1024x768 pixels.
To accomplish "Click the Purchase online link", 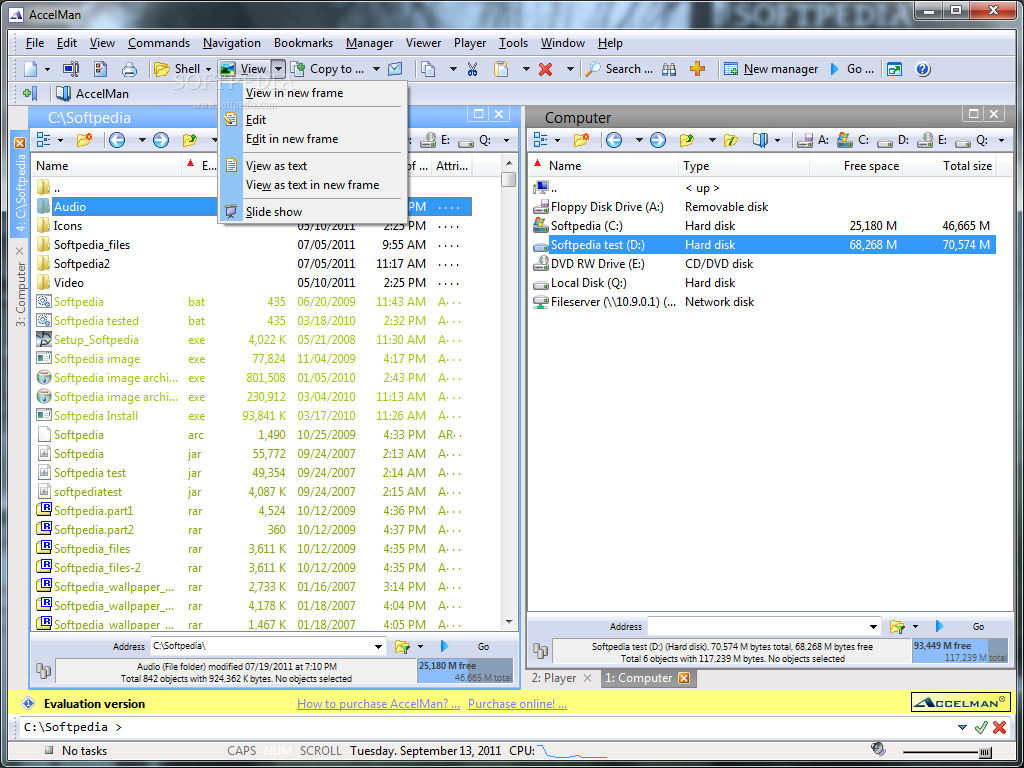I will coord(517,703).
